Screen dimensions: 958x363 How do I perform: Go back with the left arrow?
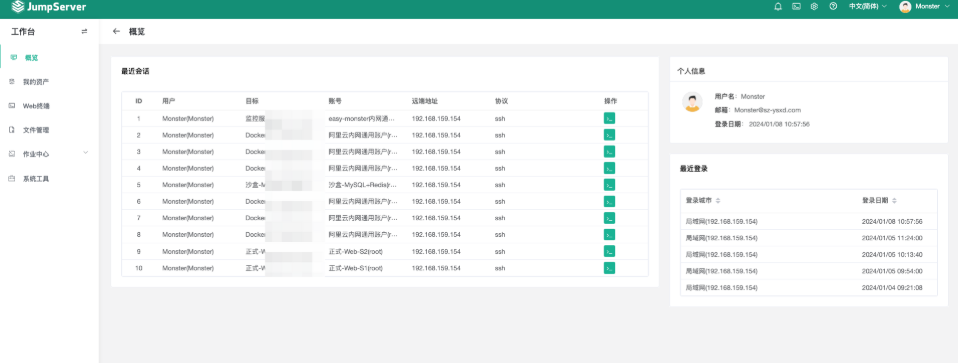click(x=117, y=32)
